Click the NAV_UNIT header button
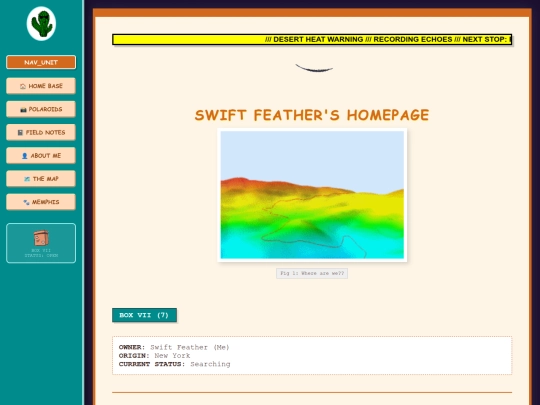This screenshot has height=405, width=540. (x=41, y=62)
